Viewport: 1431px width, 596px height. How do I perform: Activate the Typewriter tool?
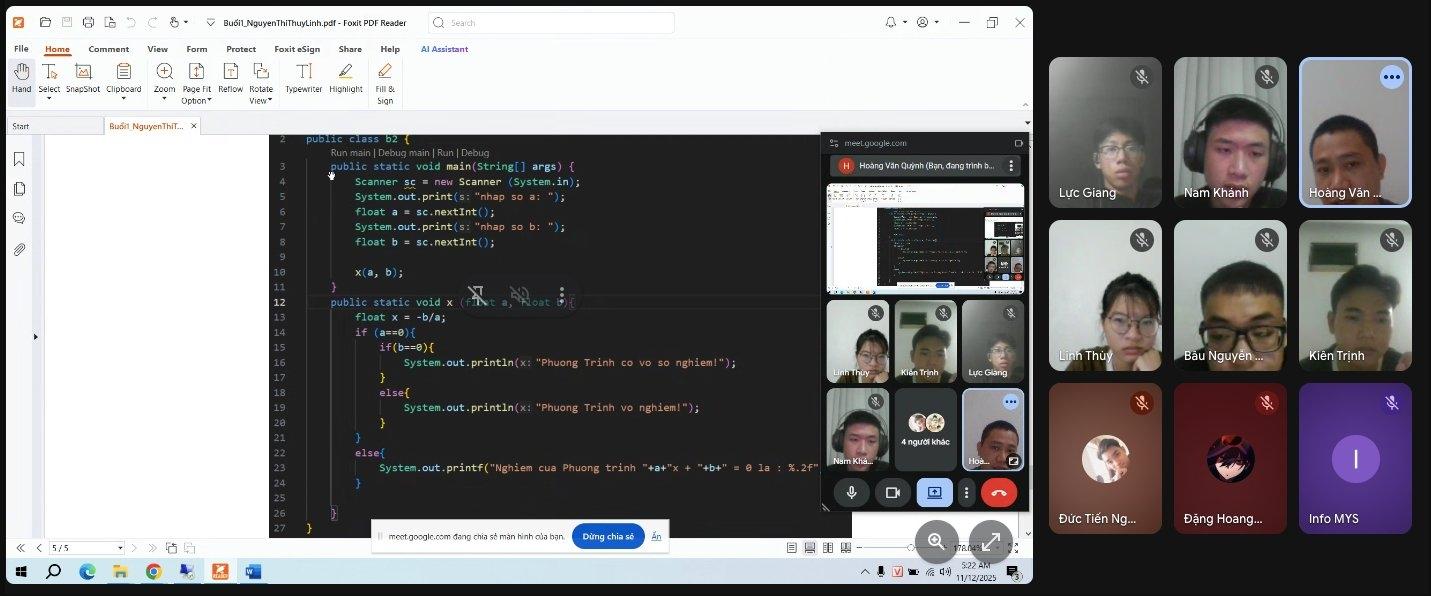(304, 78)
